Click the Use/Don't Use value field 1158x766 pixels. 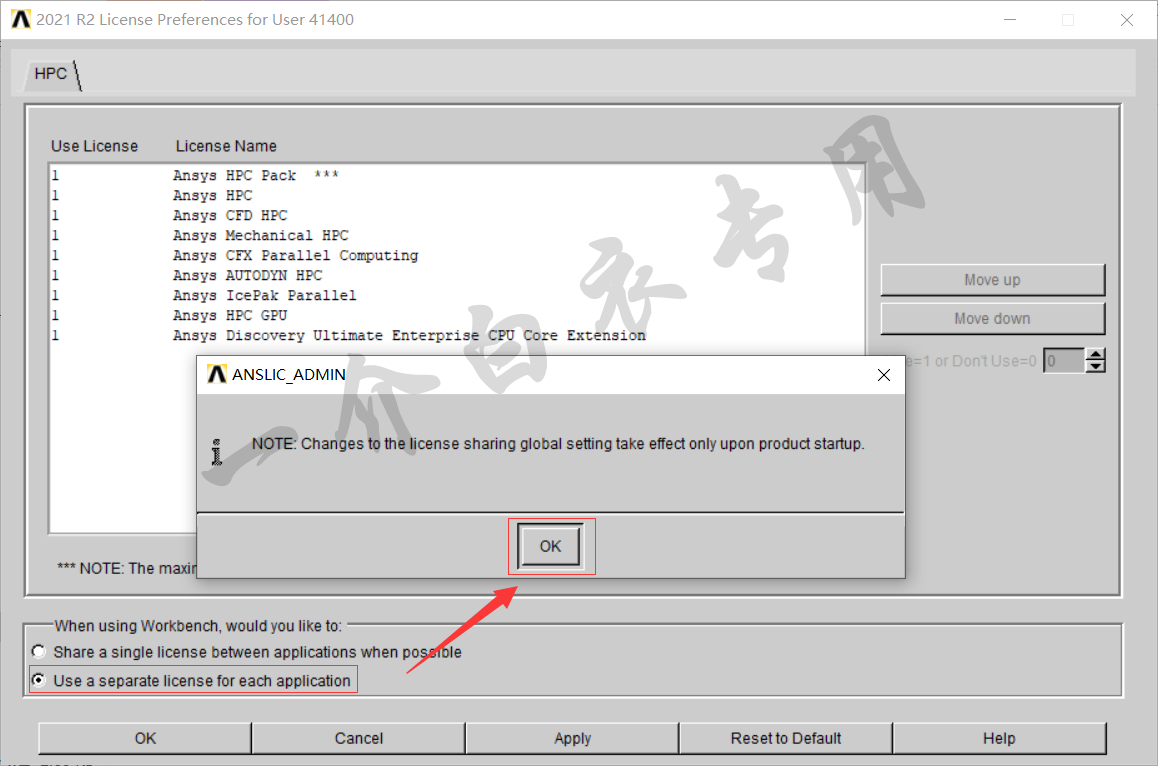pos(1064,361)
